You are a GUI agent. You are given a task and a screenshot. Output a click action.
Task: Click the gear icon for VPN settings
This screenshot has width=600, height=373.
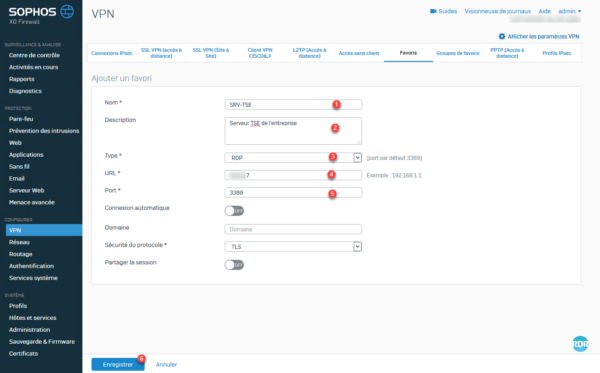[502, 36]
